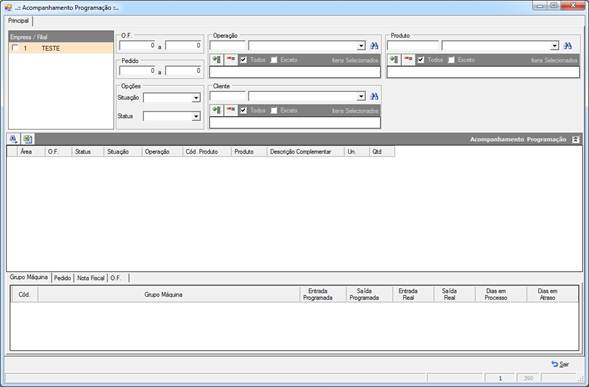Collapse the Acompanhamento Programação panel

point(575,139)
